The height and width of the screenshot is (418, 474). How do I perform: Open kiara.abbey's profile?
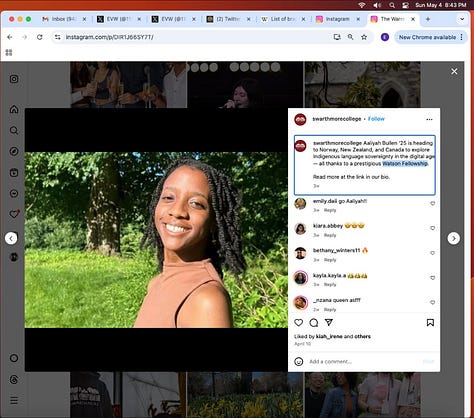point(328,226)
